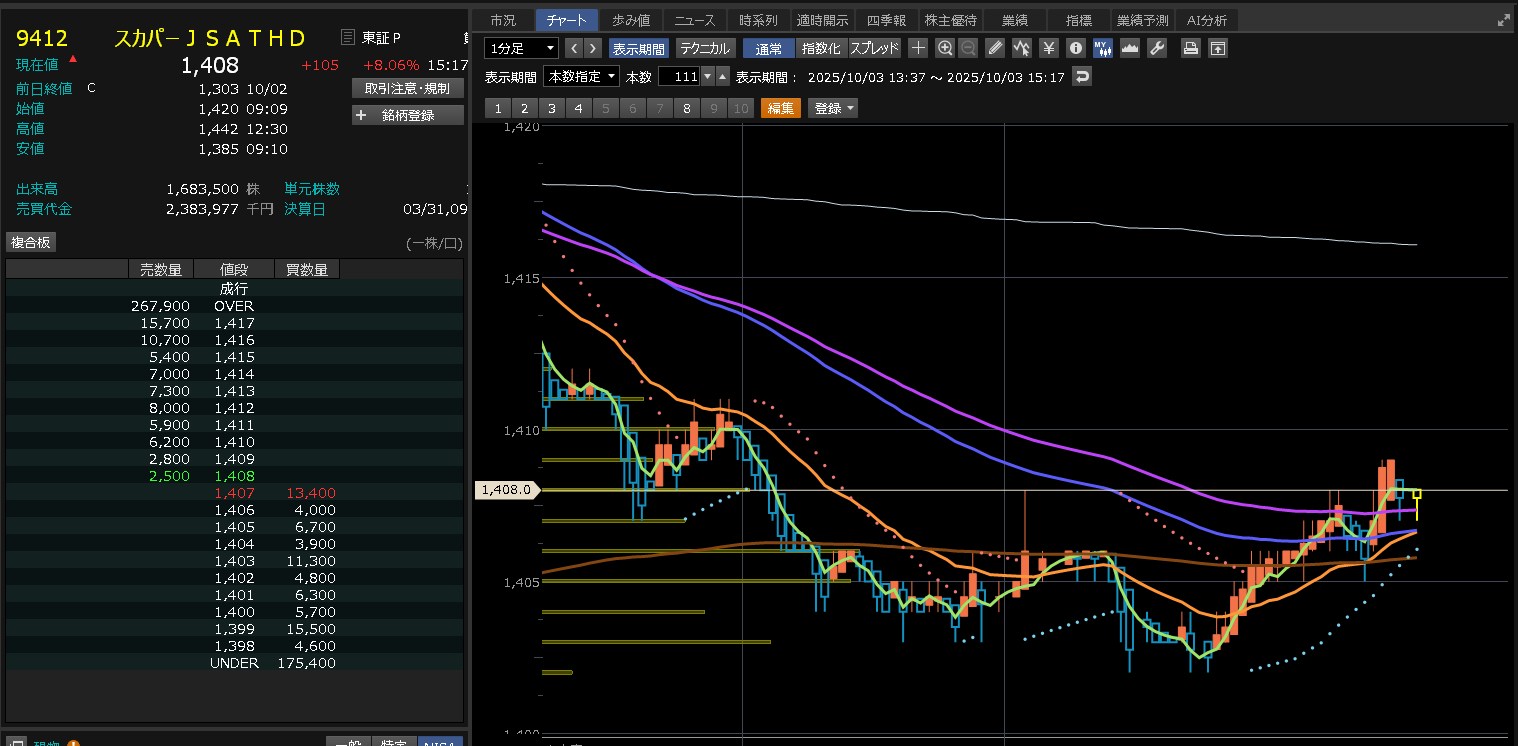This screenshot has height=746, width=1518.
Task: Open the 本数指定 display period dropdown
Action: pos(581,77)
